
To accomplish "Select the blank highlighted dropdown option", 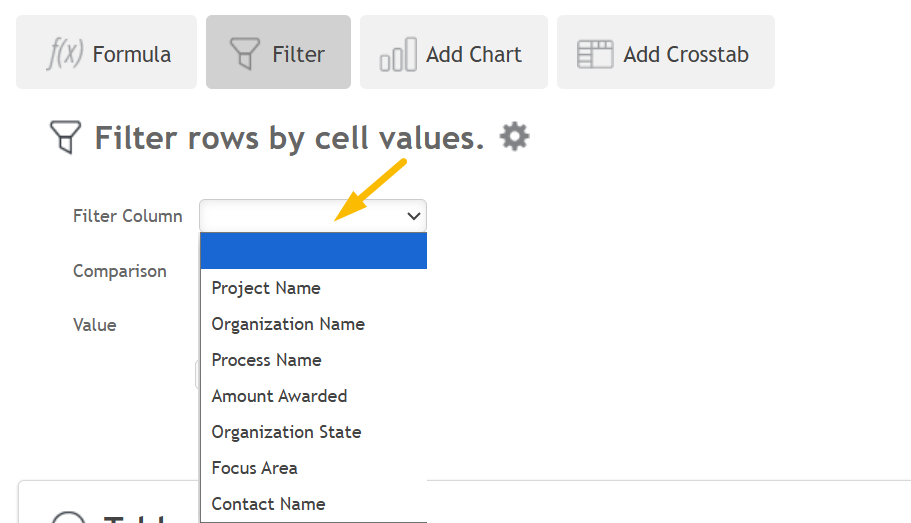I will [x=314, y=251].
